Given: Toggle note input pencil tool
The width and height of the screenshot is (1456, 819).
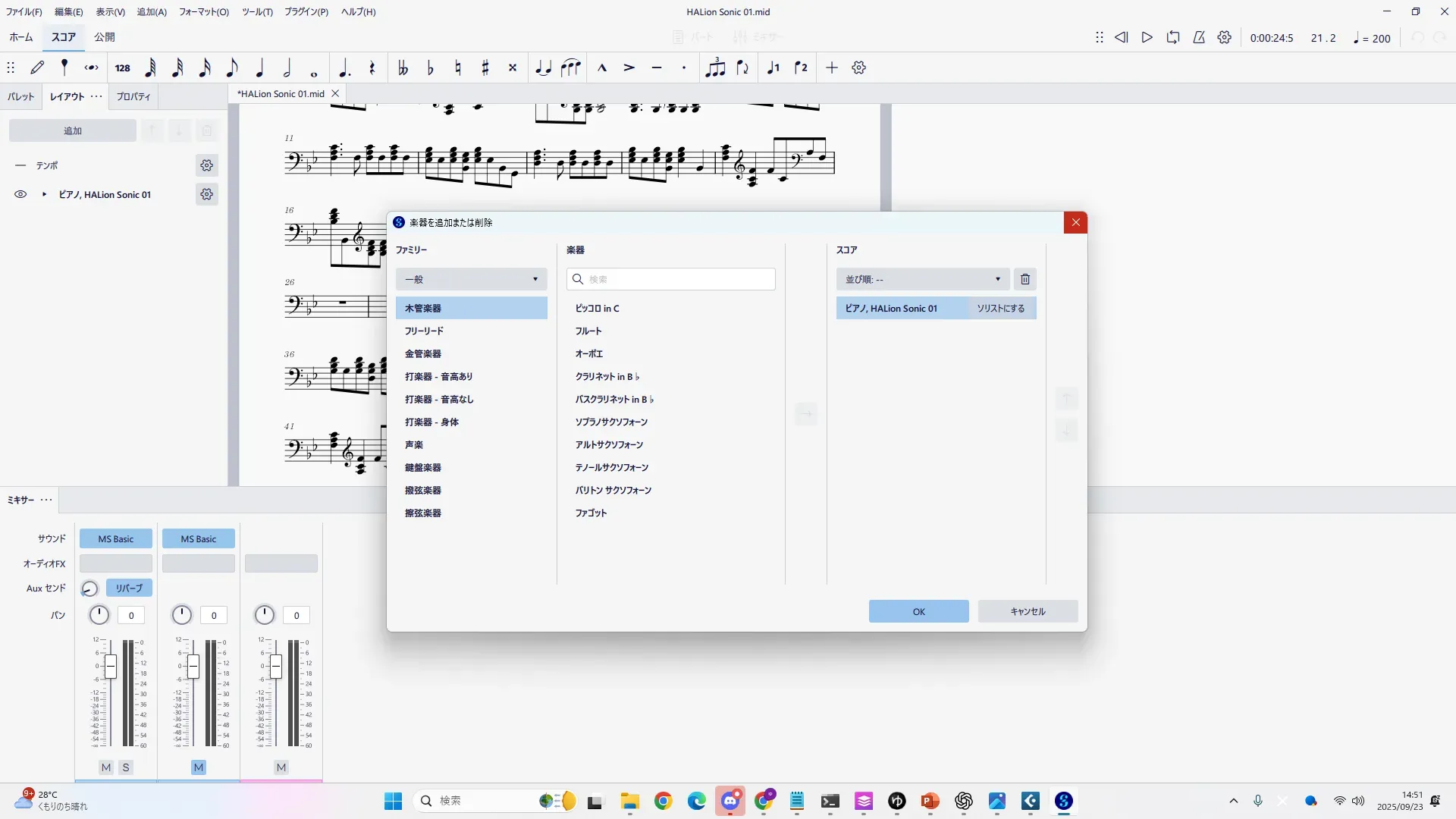Looking at the screenshot, I should pos(37,68).
